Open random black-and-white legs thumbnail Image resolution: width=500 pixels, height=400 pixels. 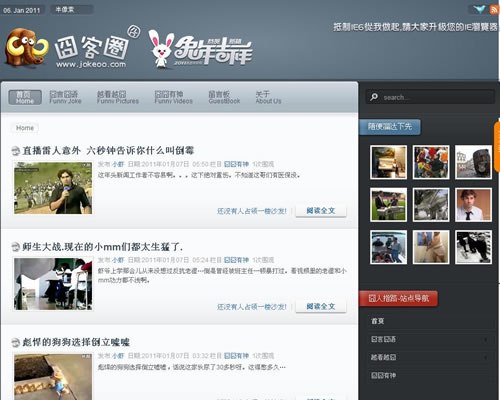coord(473,247)
